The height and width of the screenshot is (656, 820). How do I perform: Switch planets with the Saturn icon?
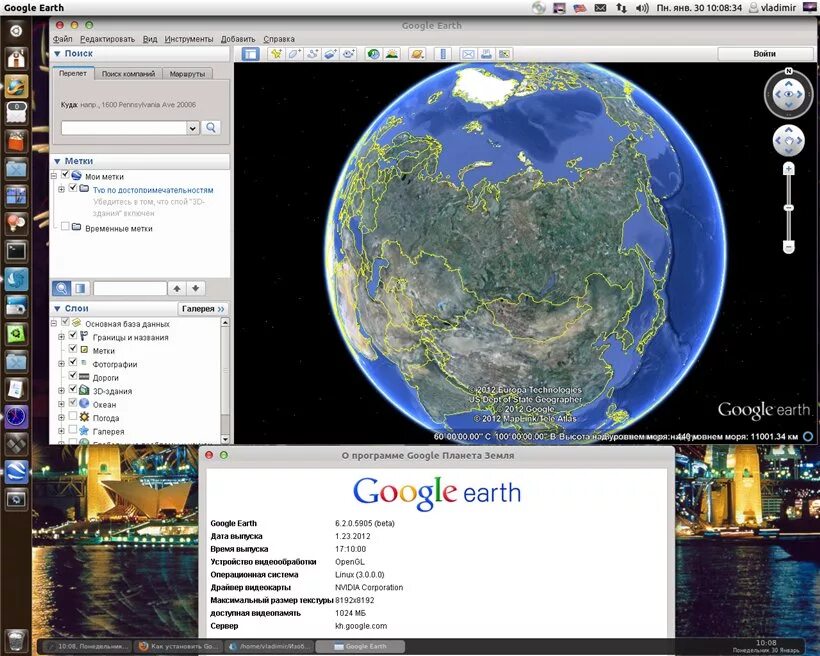[x=417, y=53]
